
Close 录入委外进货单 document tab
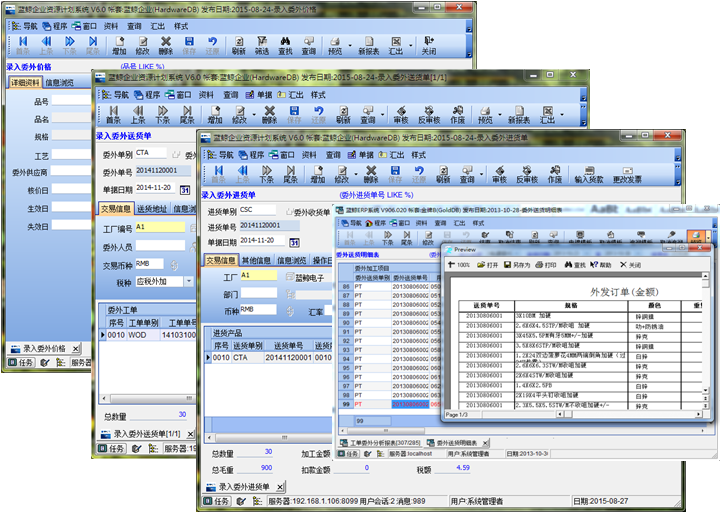tap(280, 487)
